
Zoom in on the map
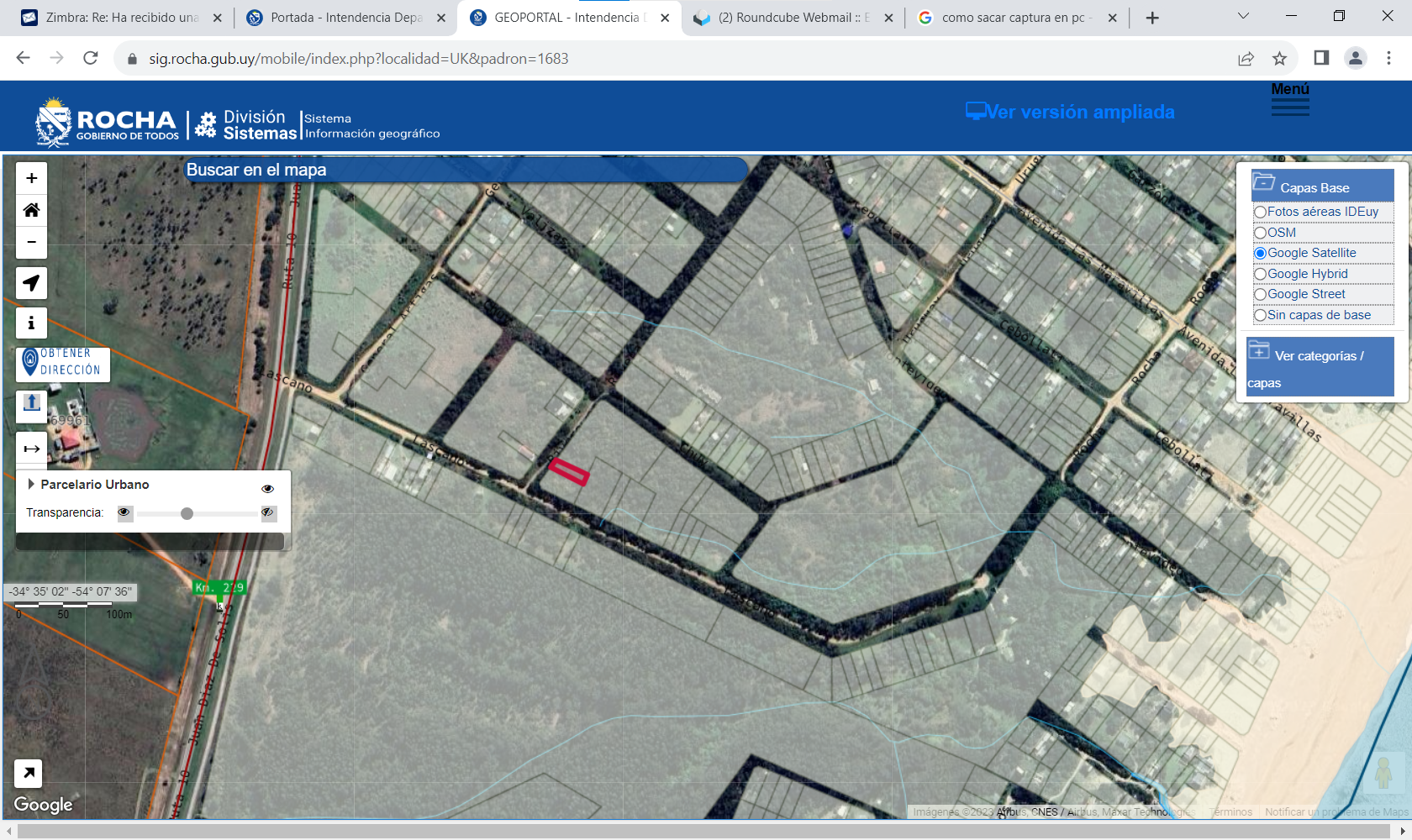click(31, 178)
